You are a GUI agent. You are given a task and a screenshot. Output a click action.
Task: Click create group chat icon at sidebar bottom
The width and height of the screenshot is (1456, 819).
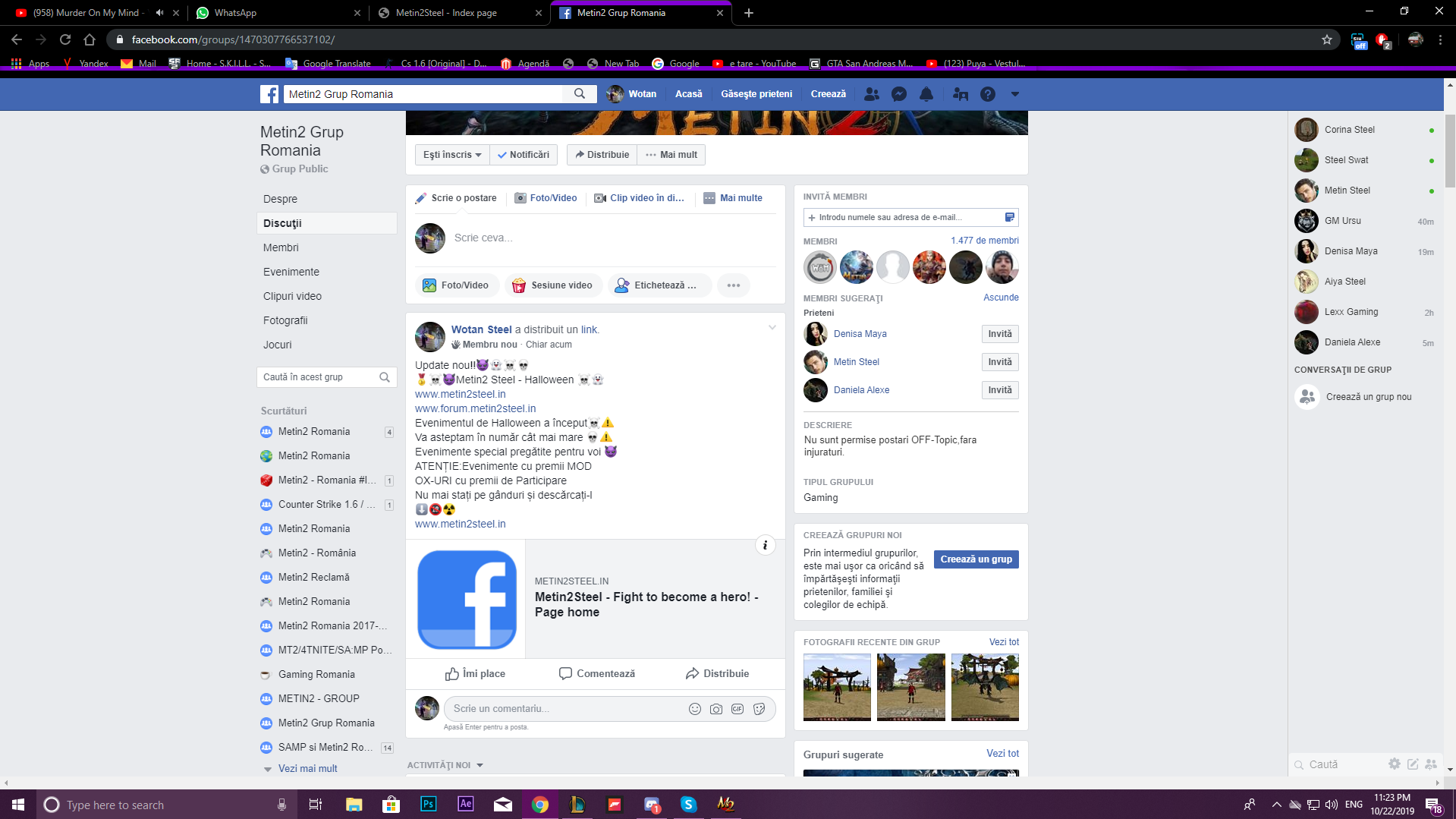pyautogui.click(x=1431, y=764)
